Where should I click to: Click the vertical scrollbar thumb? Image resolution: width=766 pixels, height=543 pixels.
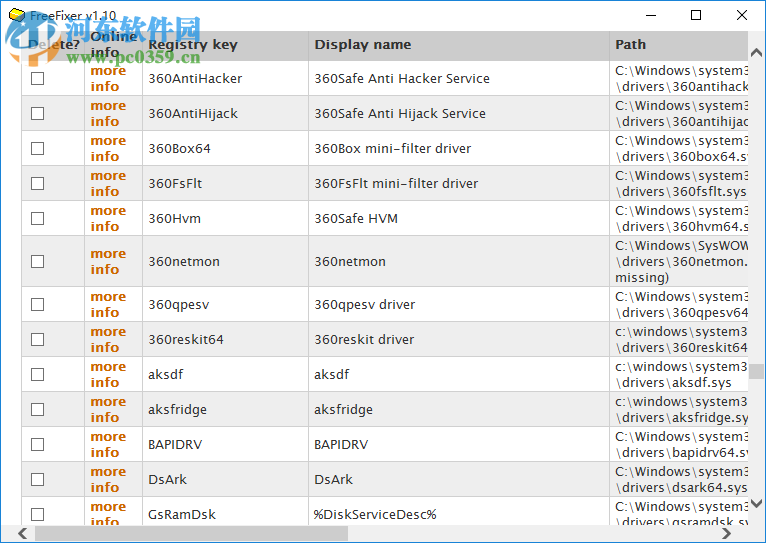756,371
